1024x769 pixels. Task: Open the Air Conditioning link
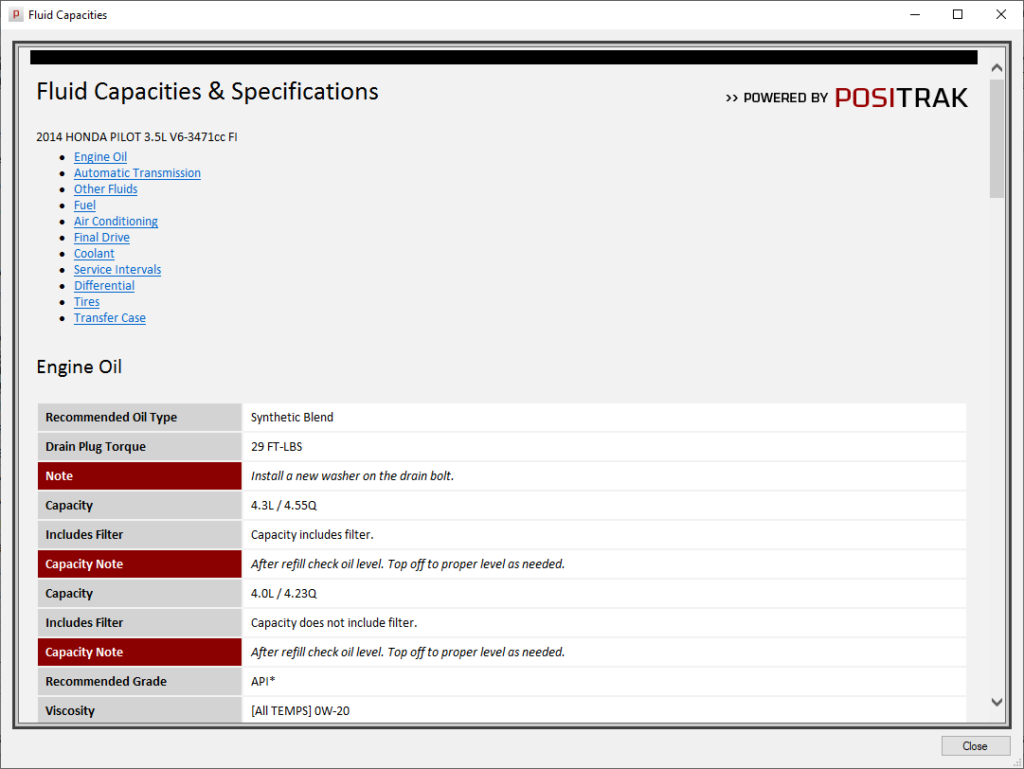116,221
